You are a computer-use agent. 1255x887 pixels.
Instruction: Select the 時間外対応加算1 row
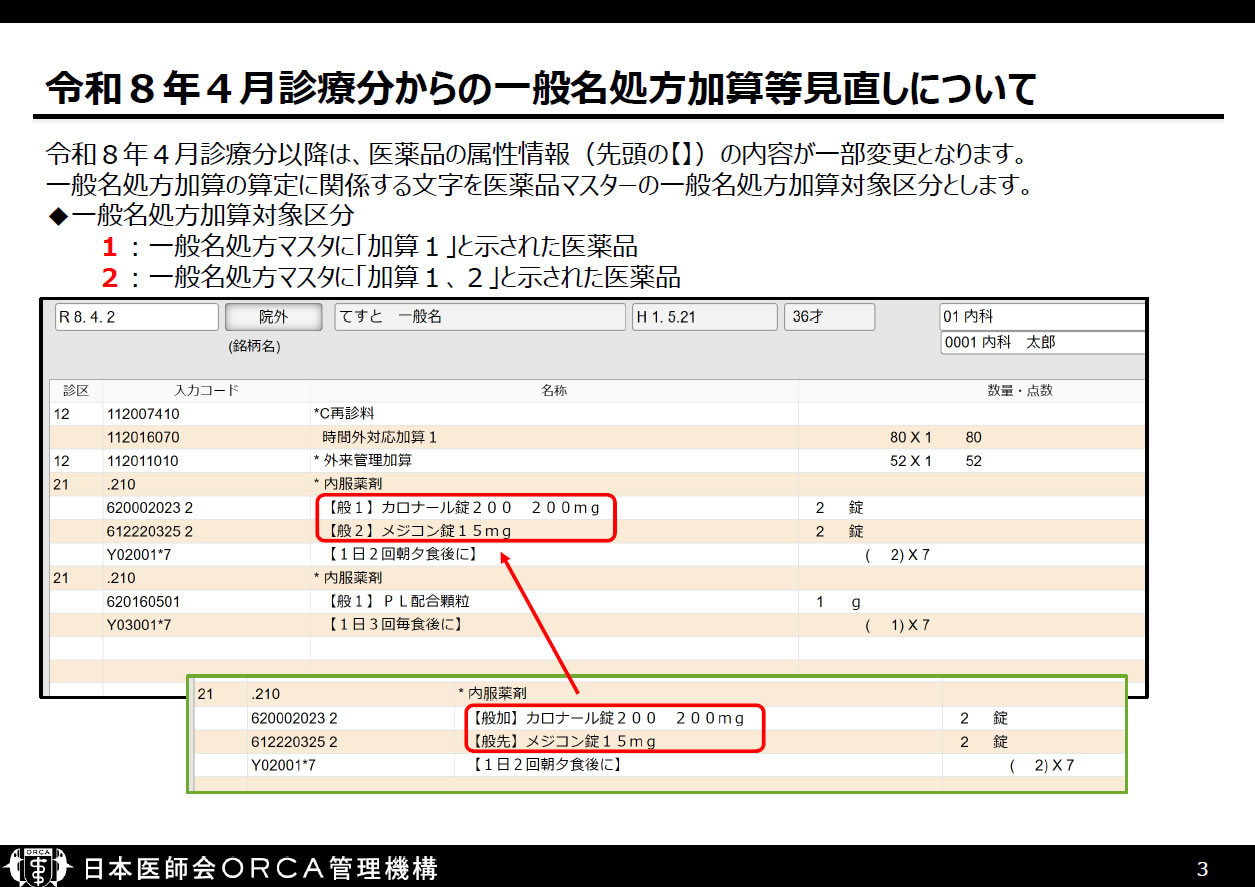380,437
